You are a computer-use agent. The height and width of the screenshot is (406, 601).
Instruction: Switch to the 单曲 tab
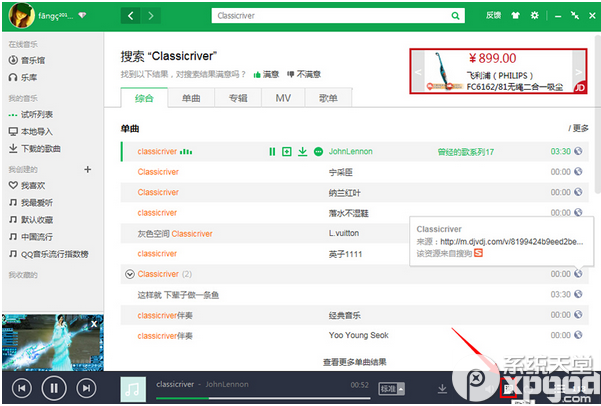(191, 98)
